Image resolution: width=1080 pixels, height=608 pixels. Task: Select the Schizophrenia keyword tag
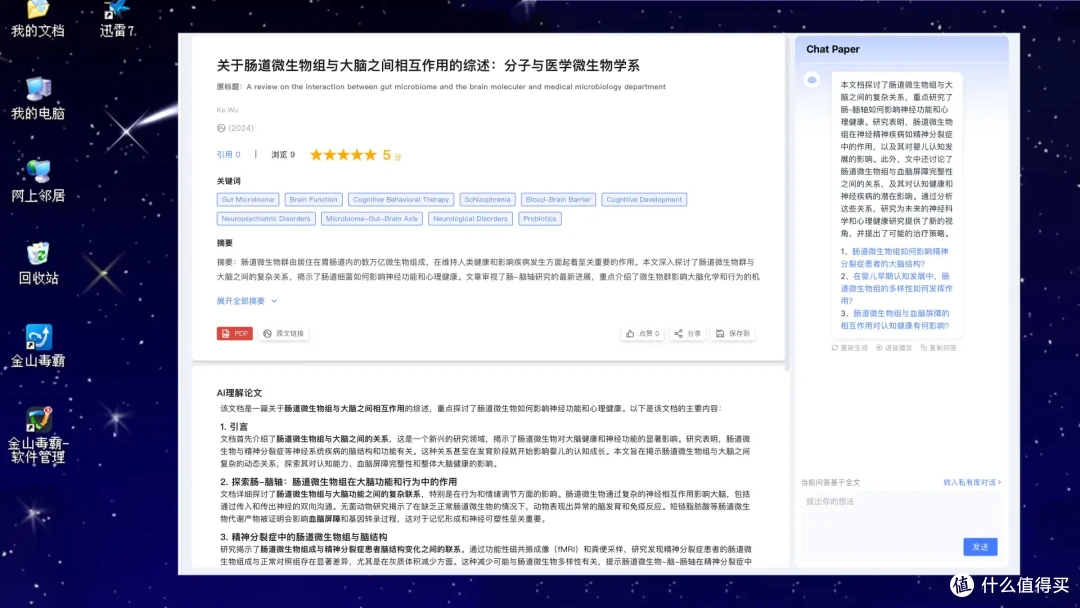tap(487, 200)
